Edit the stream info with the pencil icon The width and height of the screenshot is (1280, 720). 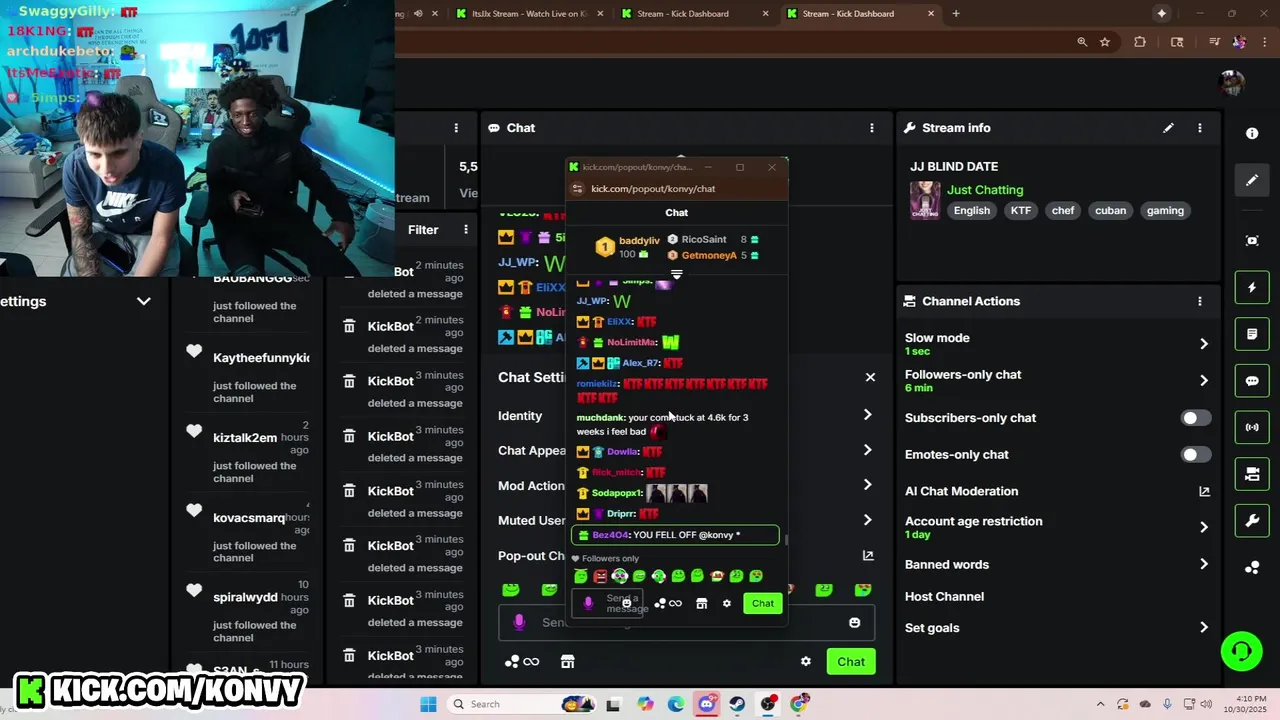click(x=1168, y=128)
